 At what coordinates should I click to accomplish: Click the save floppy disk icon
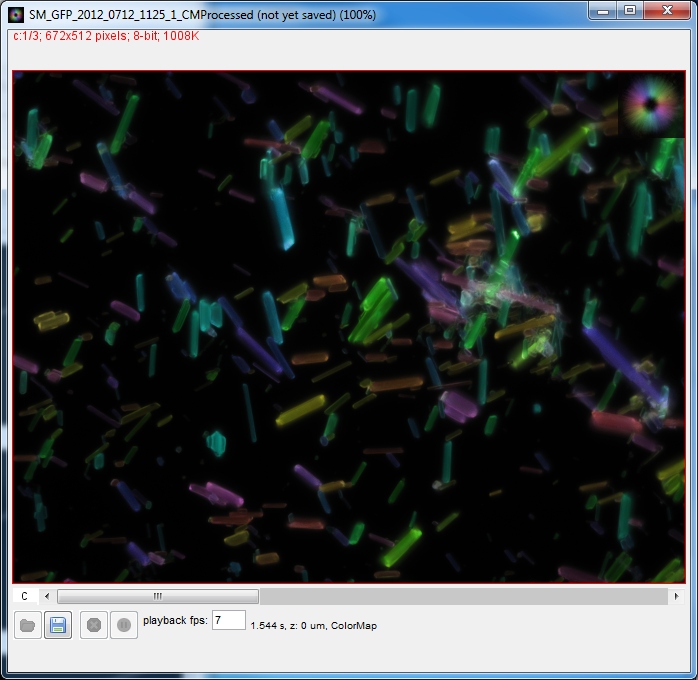coord(58,625)
